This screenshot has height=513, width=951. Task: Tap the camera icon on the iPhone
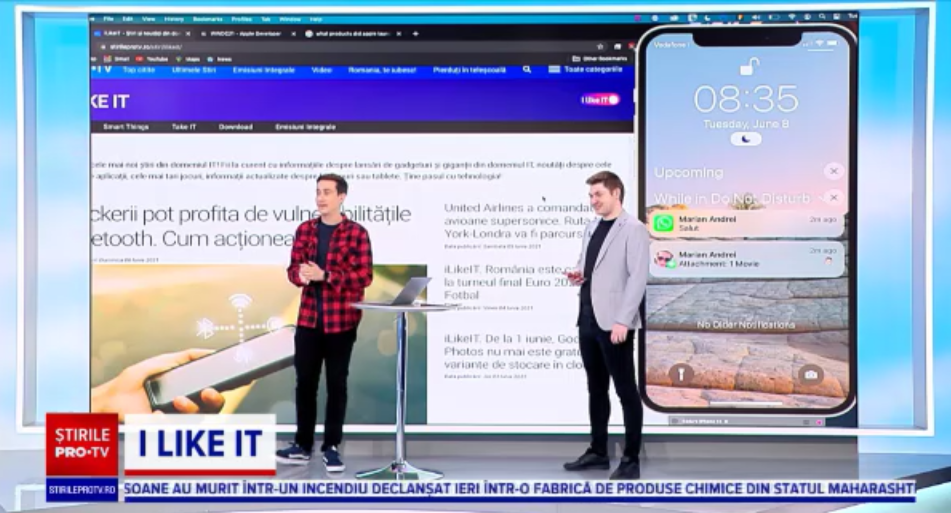(x=810, y=374)
